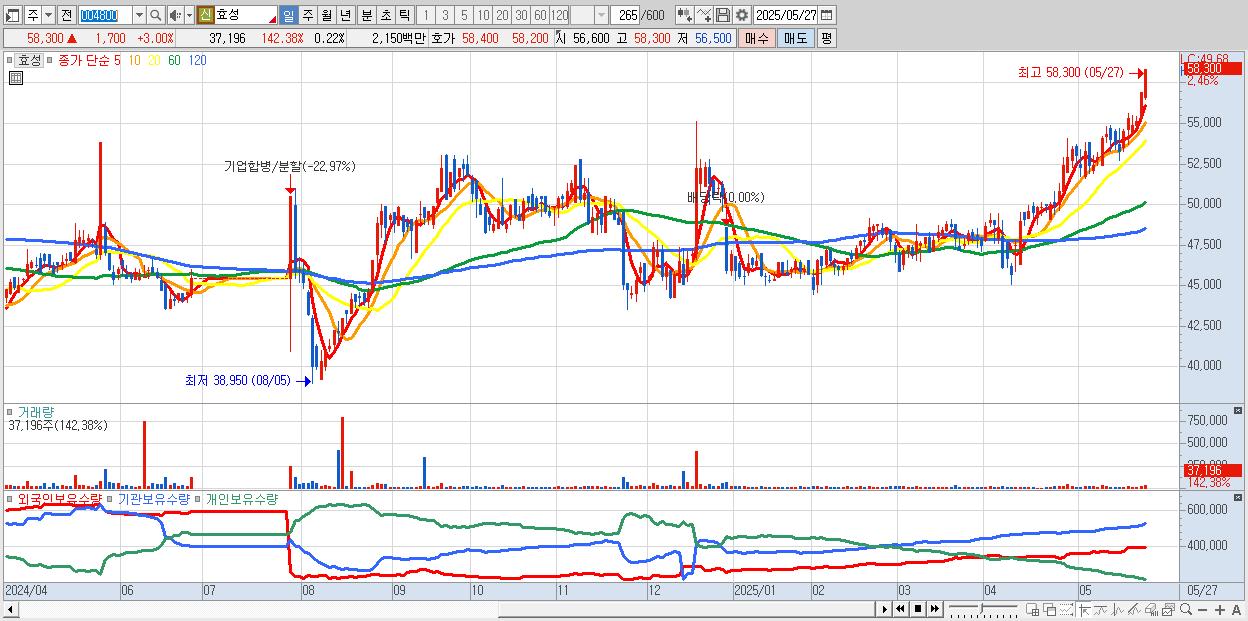Select the 월 monthly chart period

(326, 15)
